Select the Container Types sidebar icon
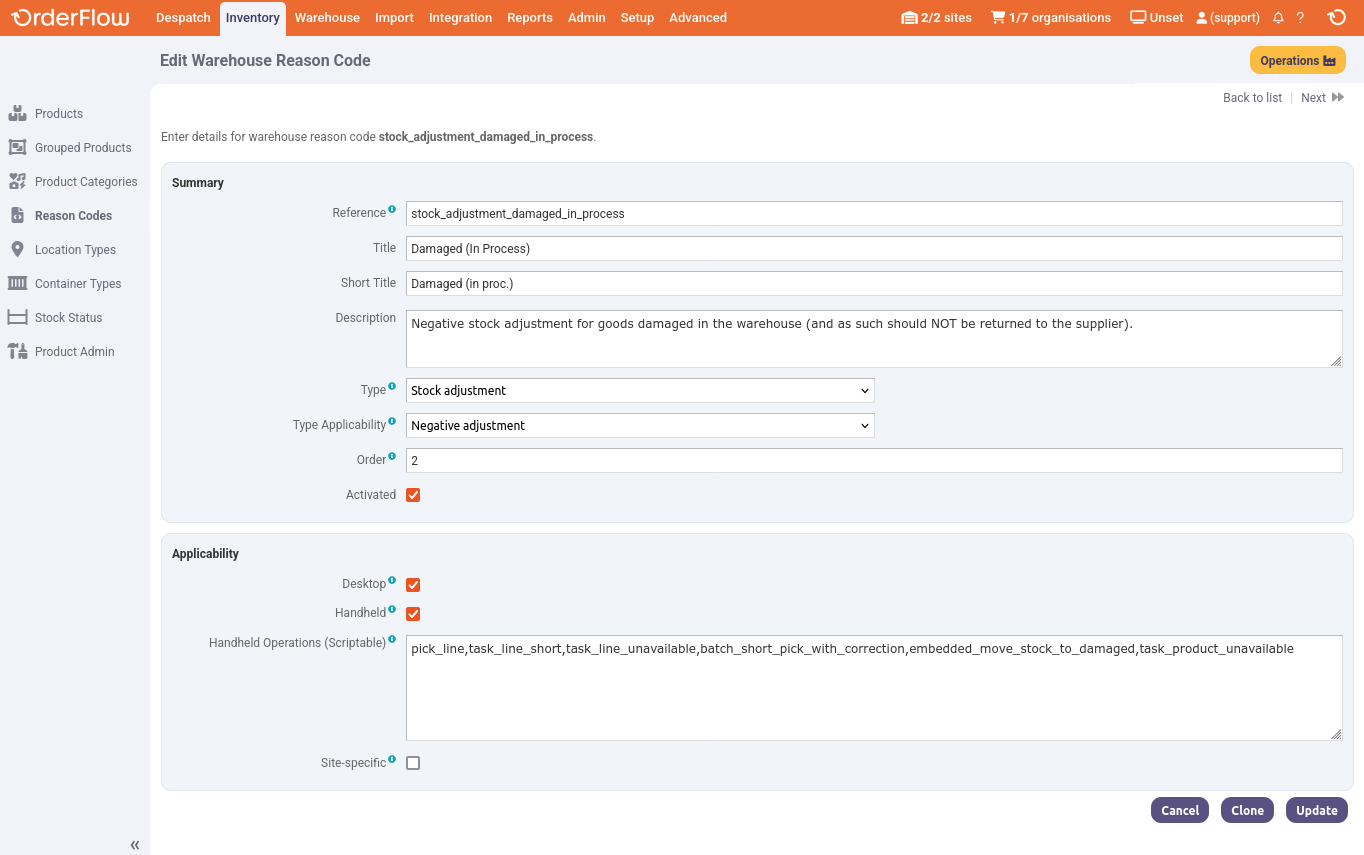Viewport: 1364px width, 855px height. pos(17,283)
